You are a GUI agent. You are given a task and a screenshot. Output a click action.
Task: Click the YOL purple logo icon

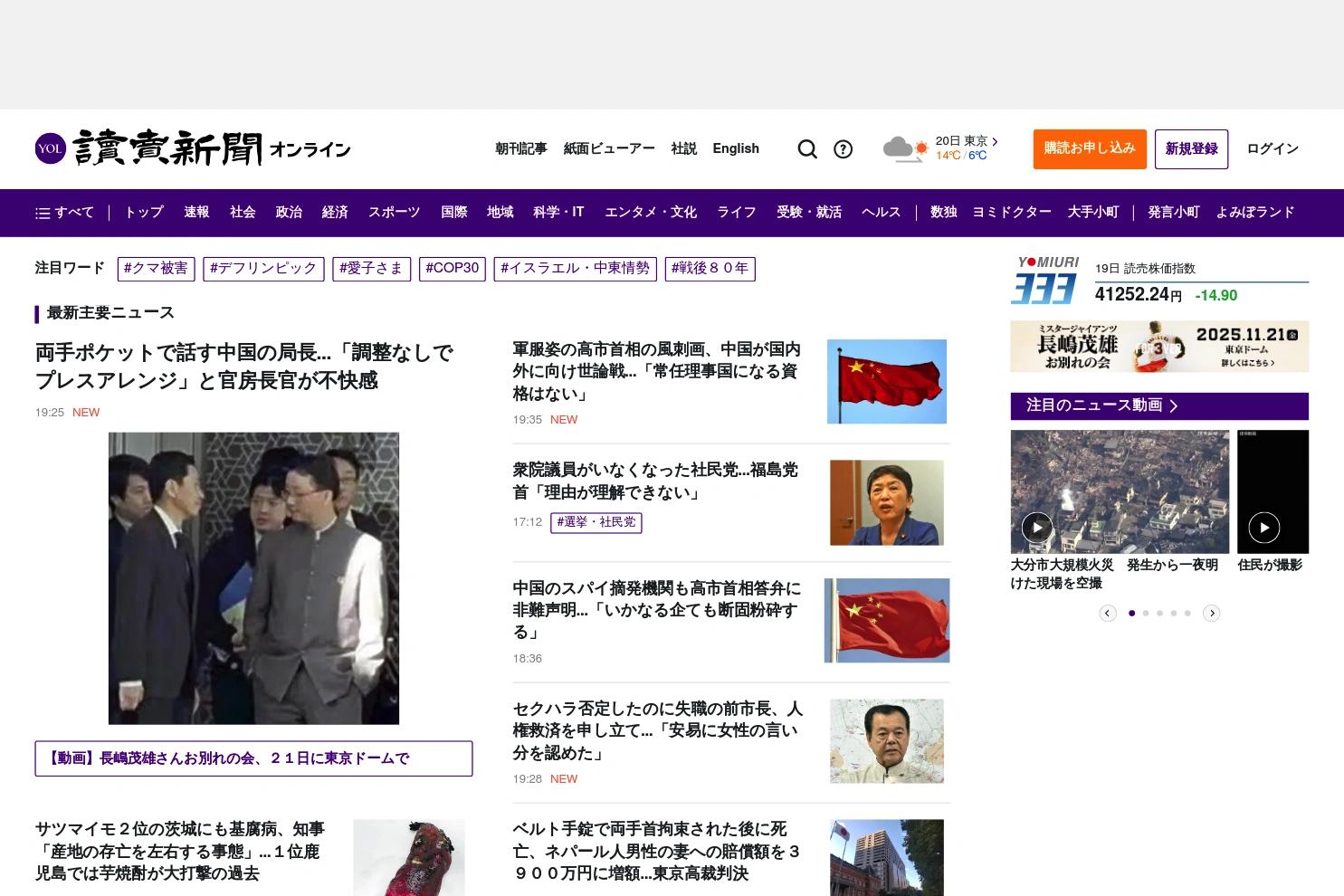pyautogui.click(x=51, y=148)
